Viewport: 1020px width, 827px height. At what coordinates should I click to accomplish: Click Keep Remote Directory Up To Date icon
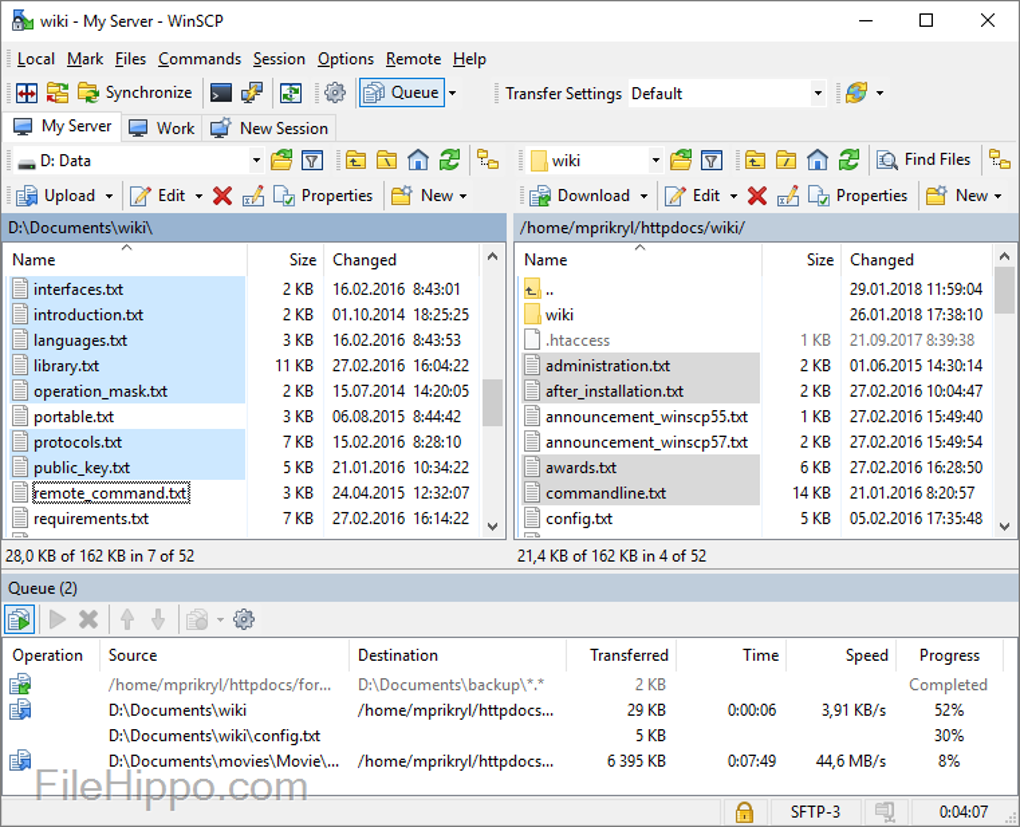point(290,93)
